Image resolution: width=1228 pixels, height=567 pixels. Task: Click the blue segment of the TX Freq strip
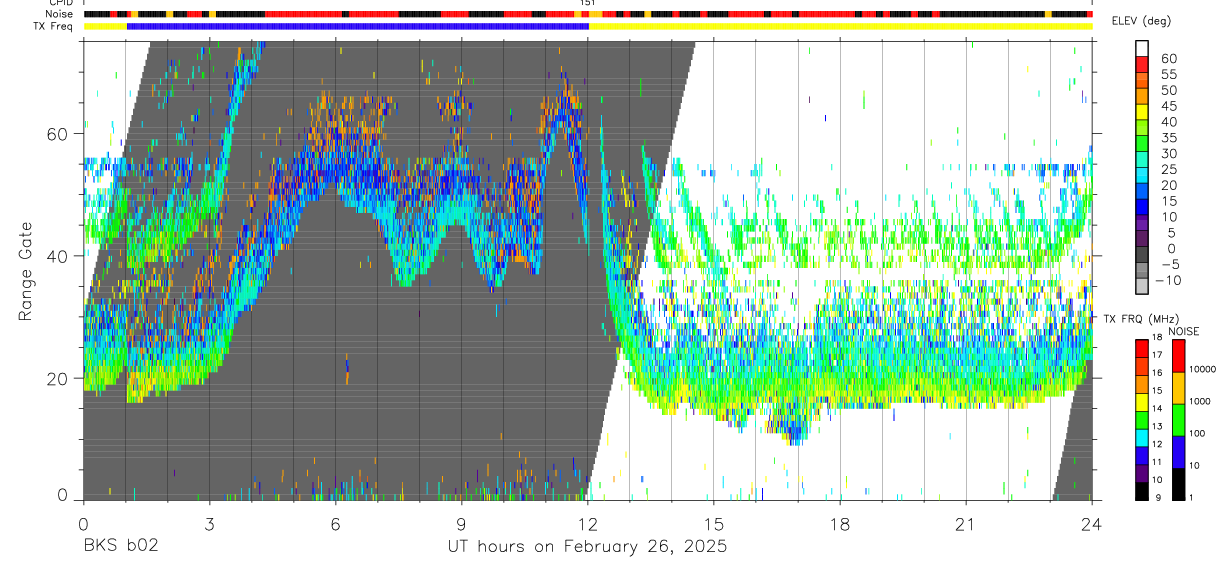(358, 26)
